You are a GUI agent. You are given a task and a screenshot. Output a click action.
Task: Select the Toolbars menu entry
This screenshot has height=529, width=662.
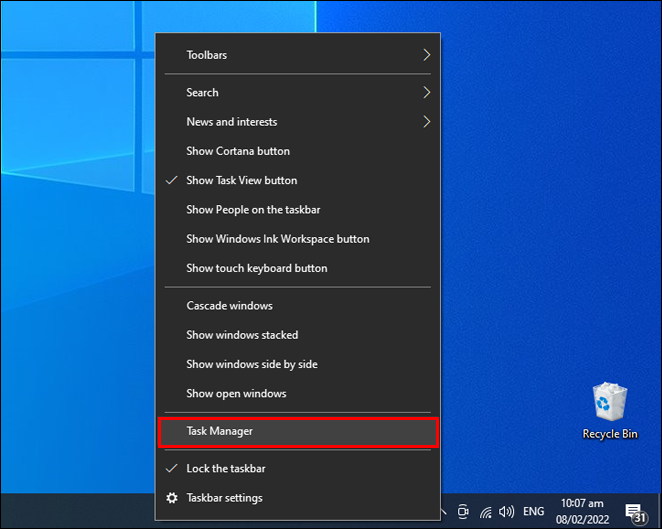tap(298, 55)
